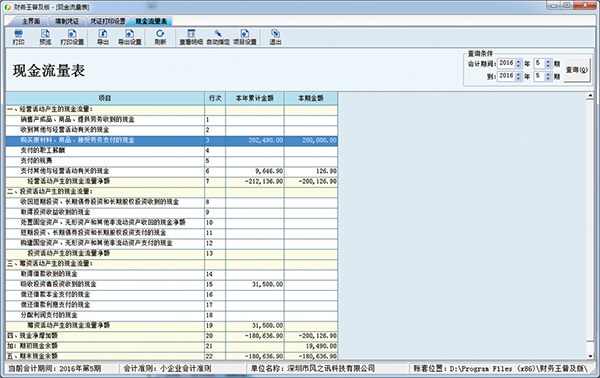Open the 预览 preview icon

coord(45,37)
